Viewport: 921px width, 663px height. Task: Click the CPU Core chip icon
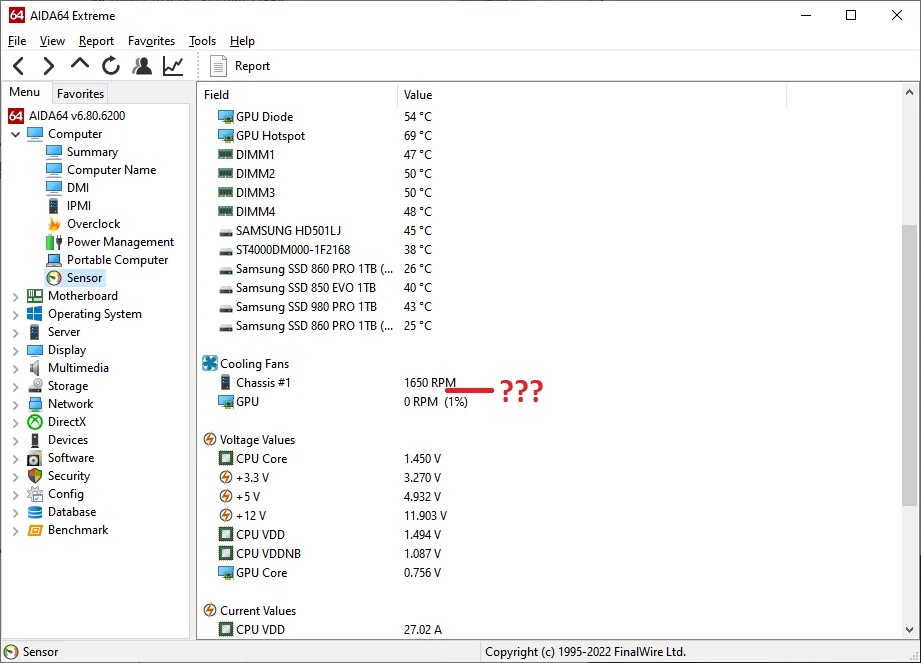tap(226, 458)
